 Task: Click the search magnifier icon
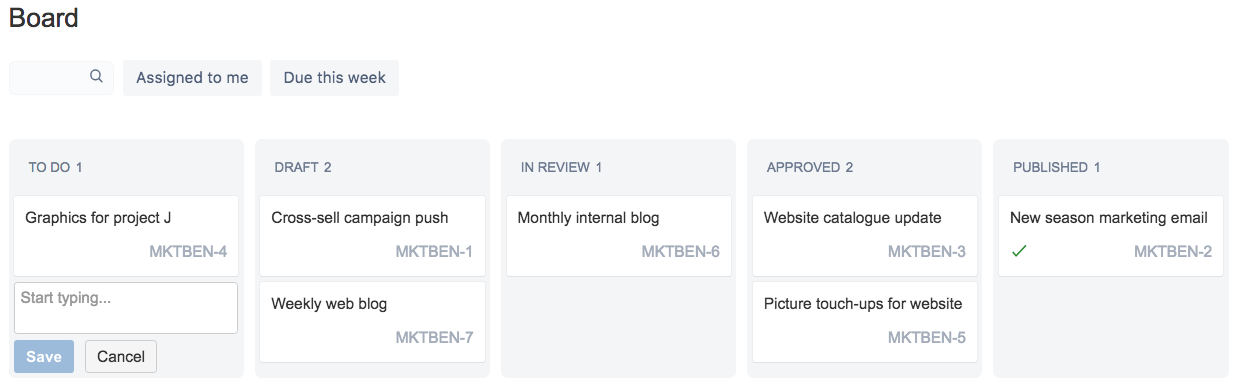(96, 76)
